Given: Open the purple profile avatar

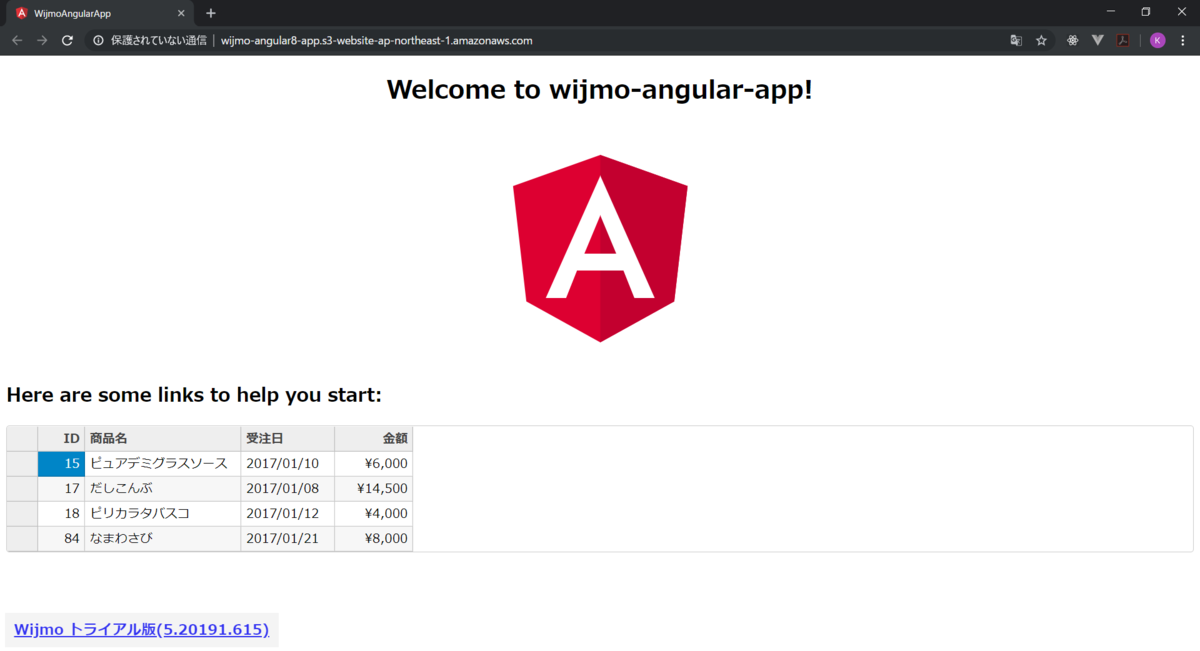Looking at the screenshot, I should click(x=1157, y=41).
